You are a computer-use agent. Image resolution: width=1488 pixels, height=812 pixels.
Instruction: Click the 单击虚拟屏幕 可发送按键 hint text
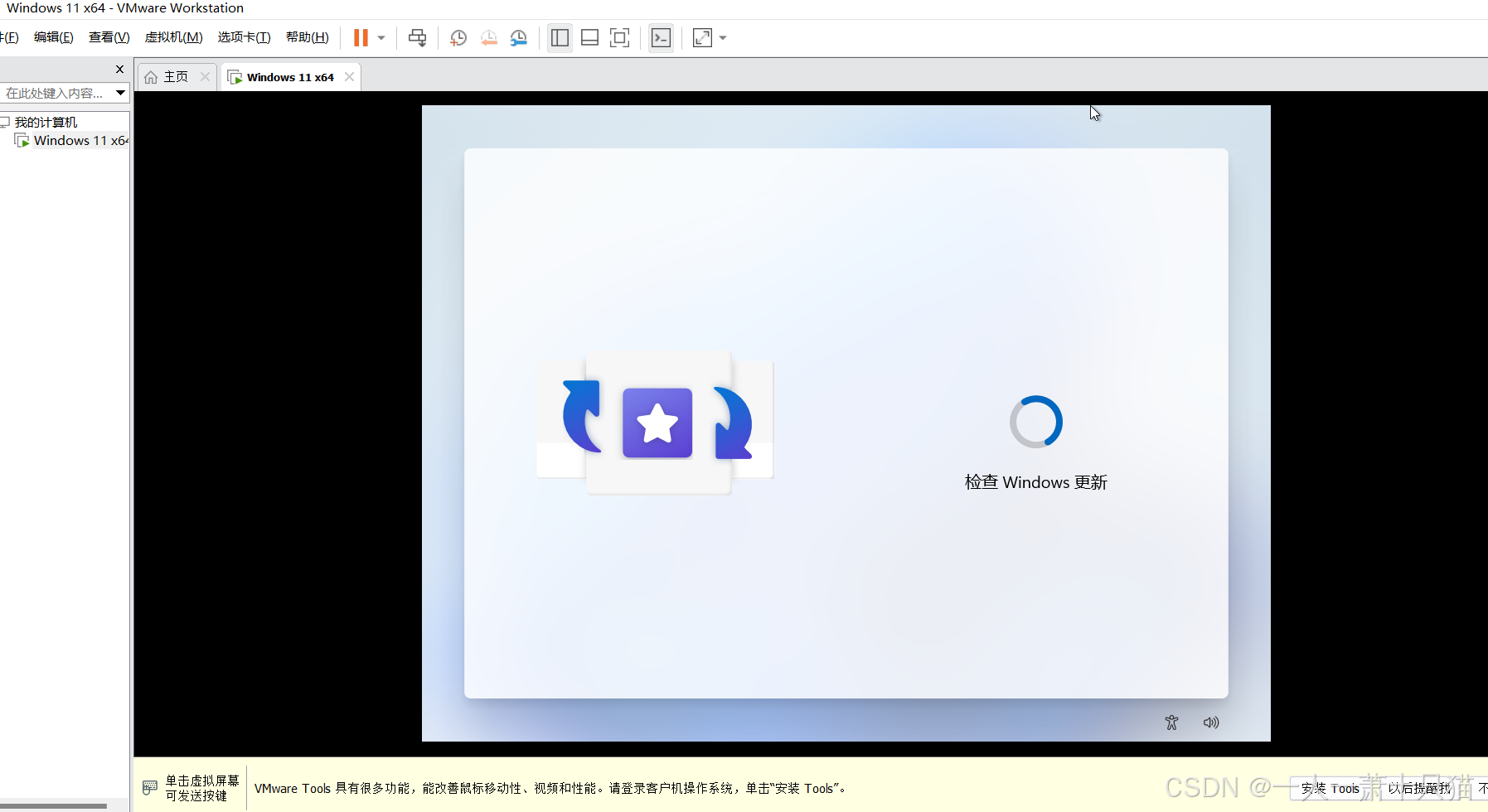(202, 788)
